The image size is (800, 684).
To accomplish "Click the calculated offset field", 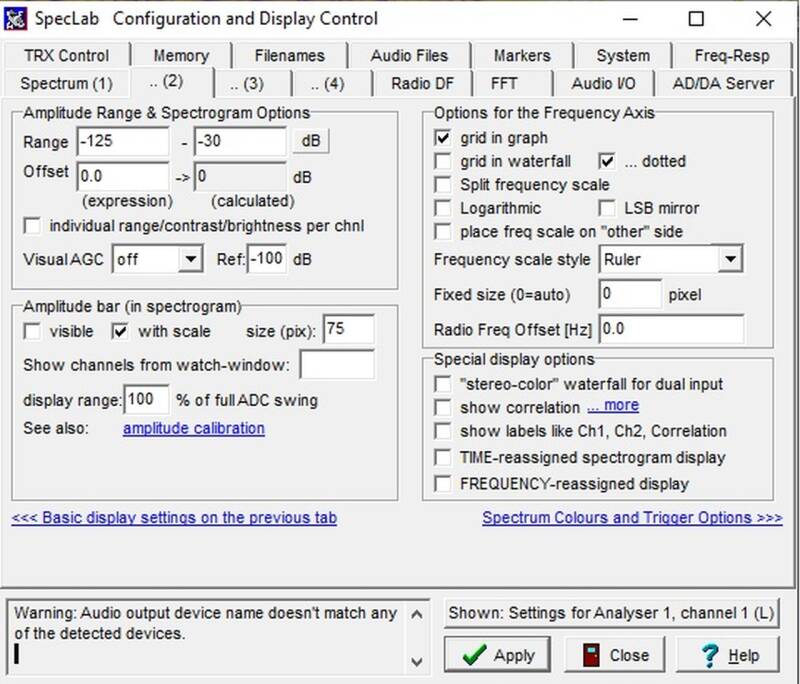I will (x=240, y=176).
